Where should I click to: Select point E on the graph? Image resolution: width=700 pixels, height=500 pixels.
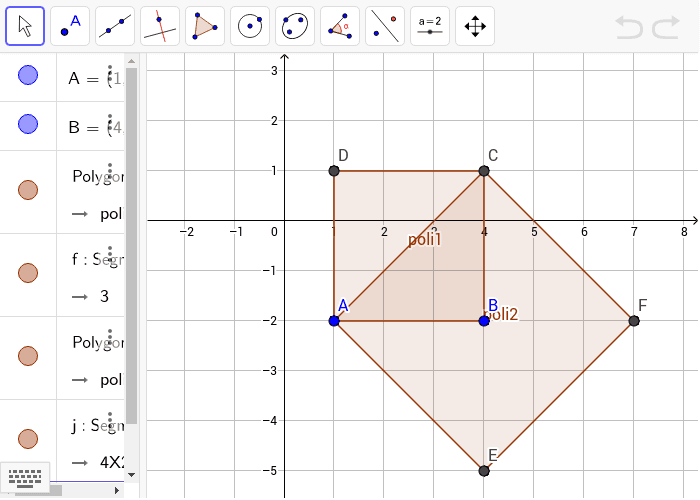[x=484, y=471]
